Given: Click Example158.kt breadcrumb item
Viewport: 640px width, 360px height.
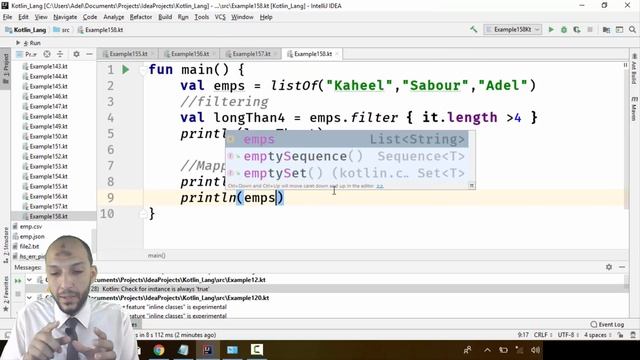Looking at the screenshot, I should click(100, 30).
